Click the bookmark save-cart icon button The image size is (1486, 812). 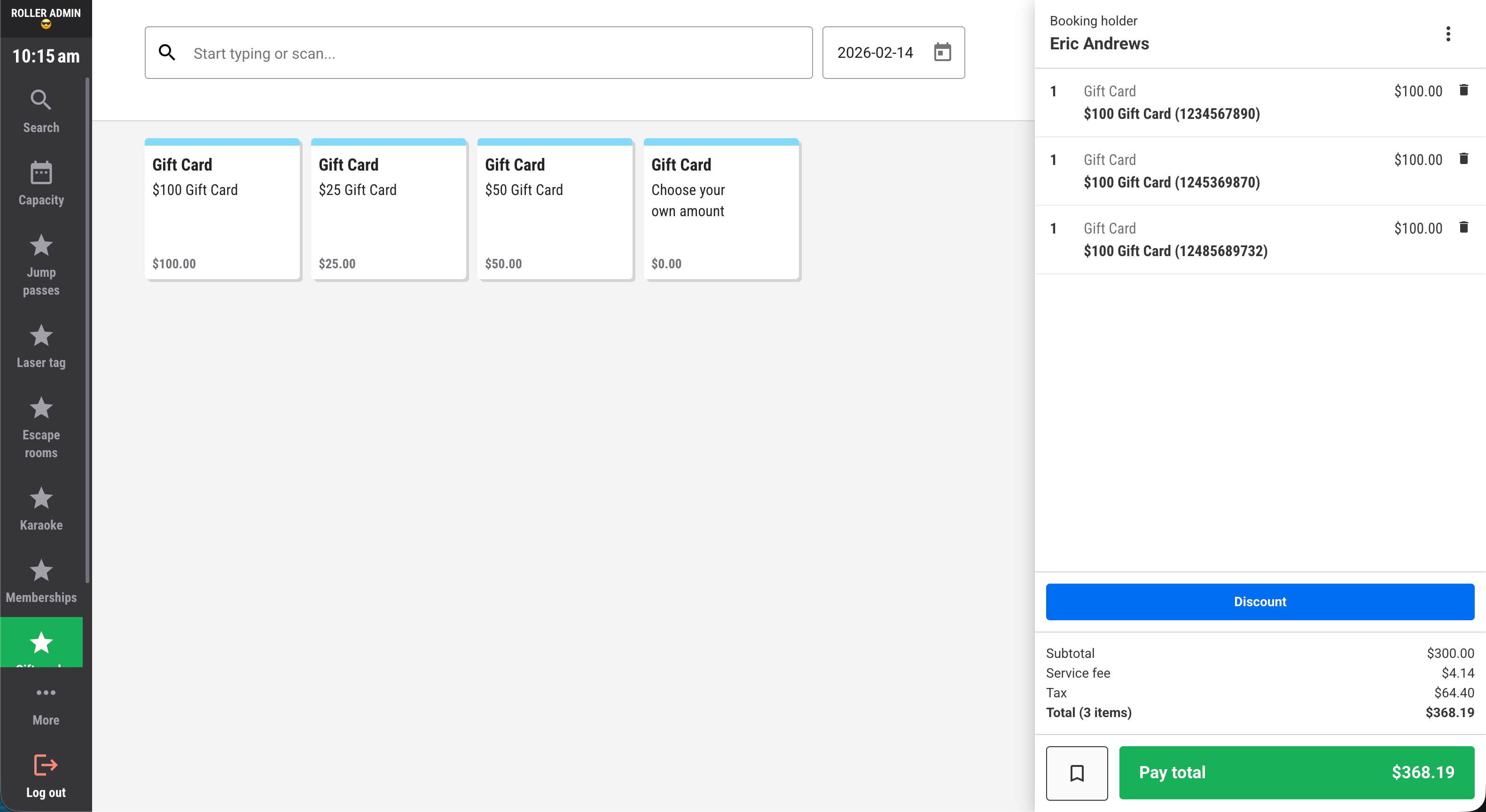1076,773
